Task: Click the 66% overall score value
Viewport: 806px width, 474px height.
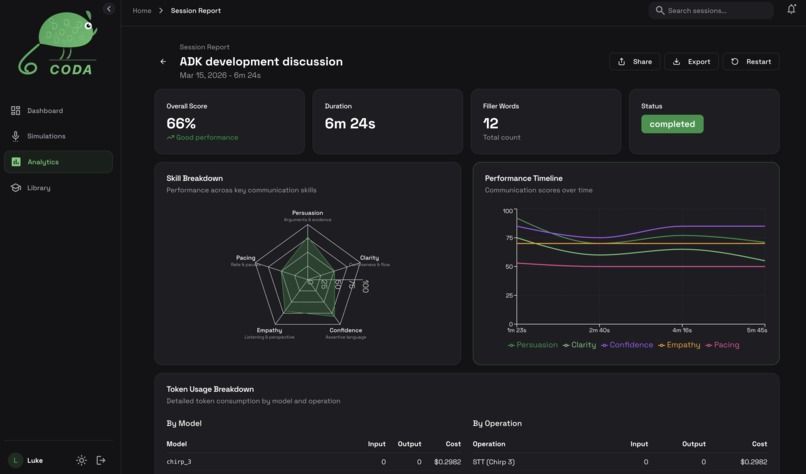Action: coord(181,123)
